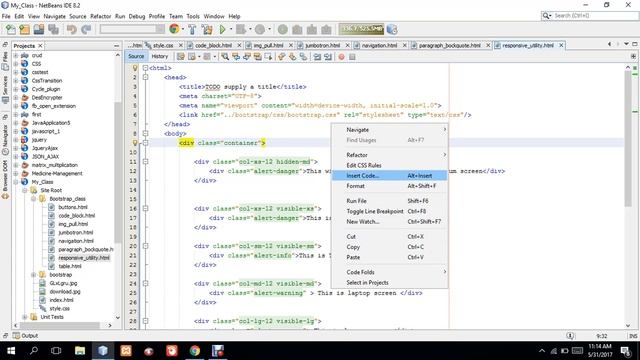Click the Undo arrow icon
Screen dimensions: 640x360
point(72,29)
